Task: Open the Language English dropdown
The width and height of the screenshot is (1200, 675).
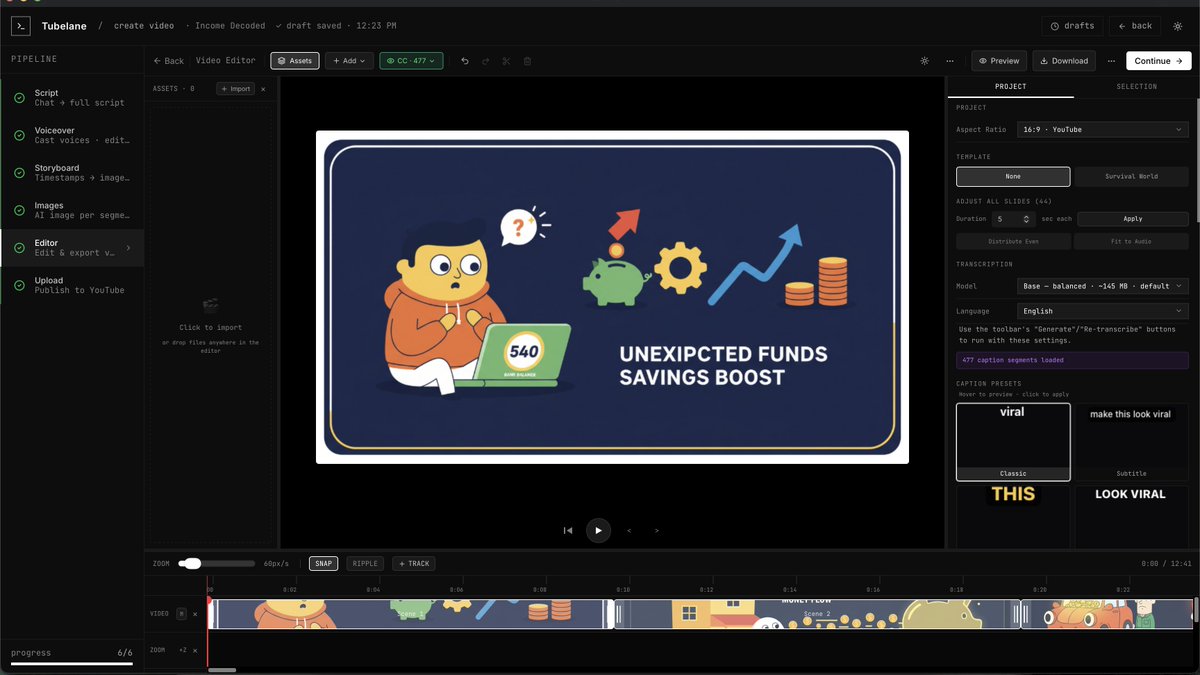Action: [x=1102, y=311]
